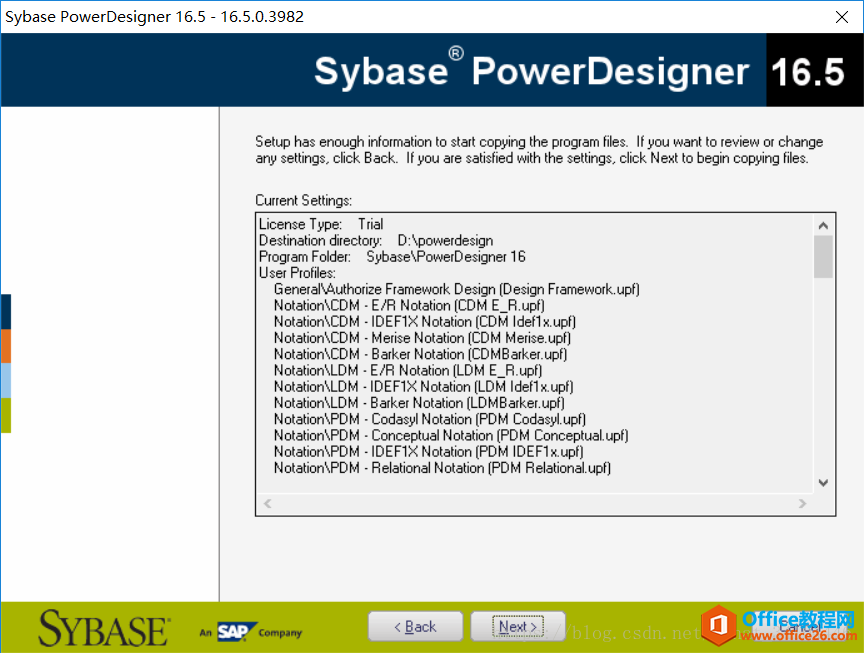
Task: Click the 16.5 version badge in the header
Action: click(x=808, y=71)
